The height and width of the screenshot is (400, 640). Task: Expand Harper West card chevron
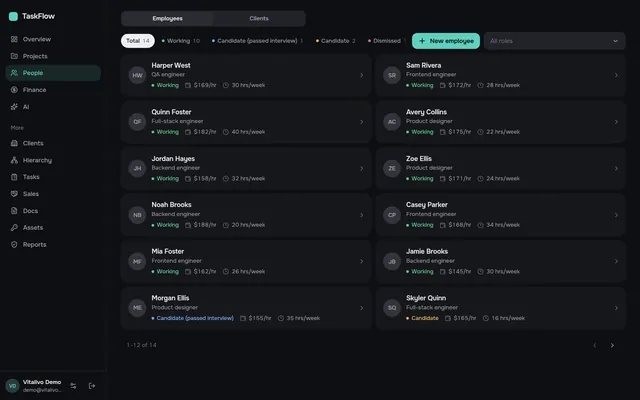click(x=362, y=75)
